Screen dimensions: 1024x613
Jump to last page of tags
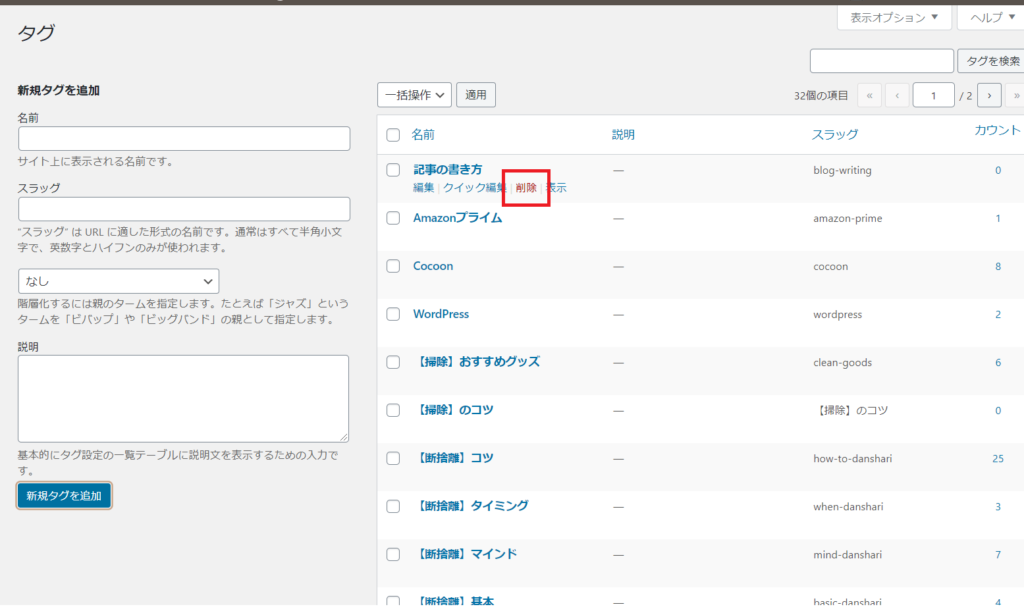point(1016,95)
